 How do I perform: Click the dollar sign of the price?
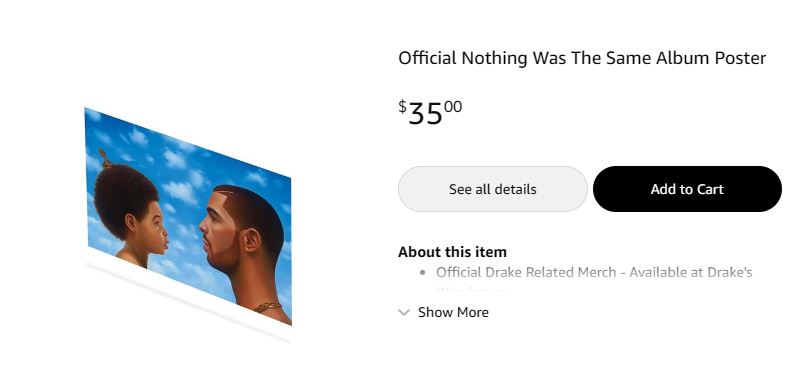click(x=402, y=106)
